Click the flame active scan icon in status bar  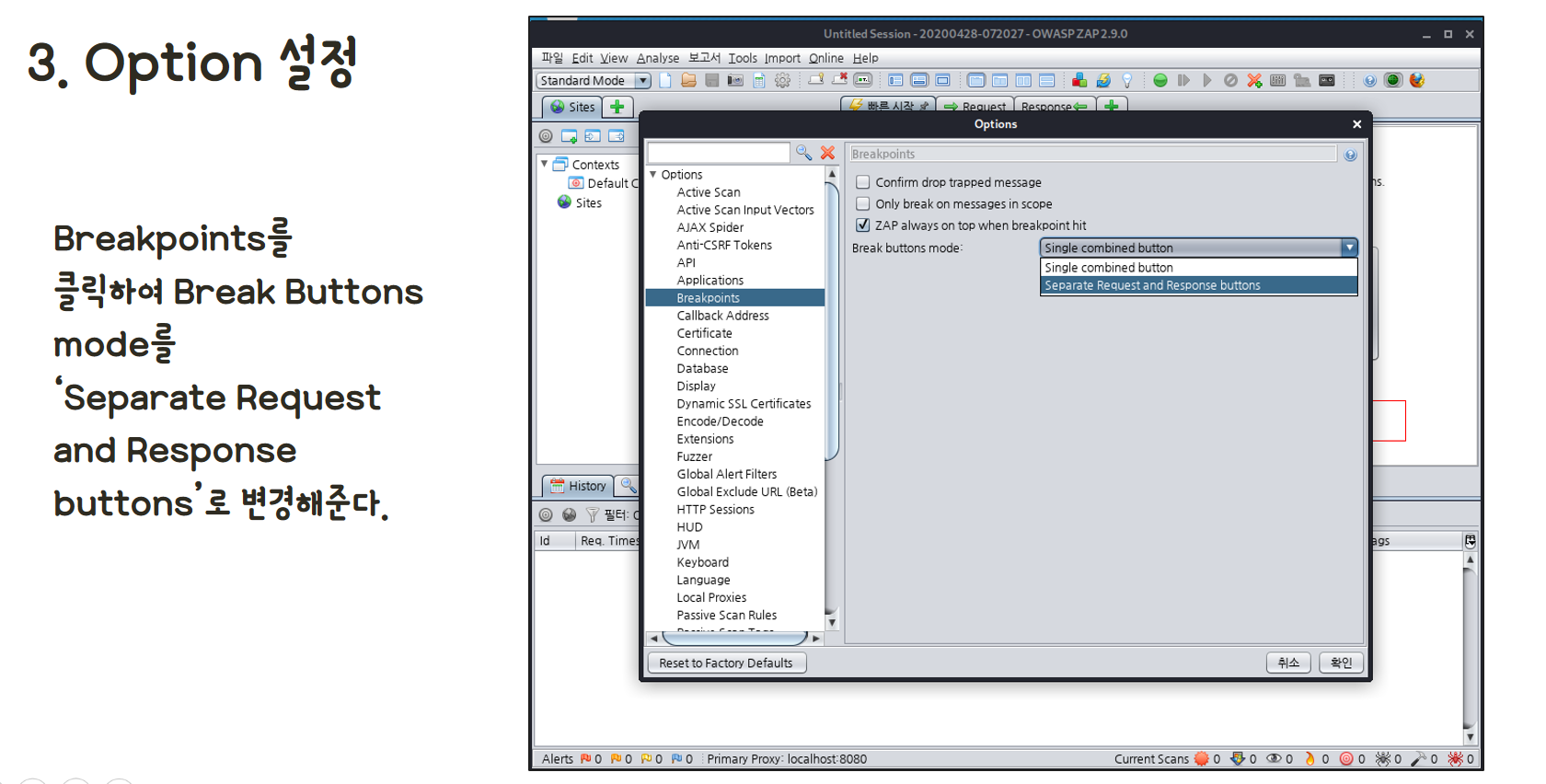pyautogui.click(x=1309, y=759)
